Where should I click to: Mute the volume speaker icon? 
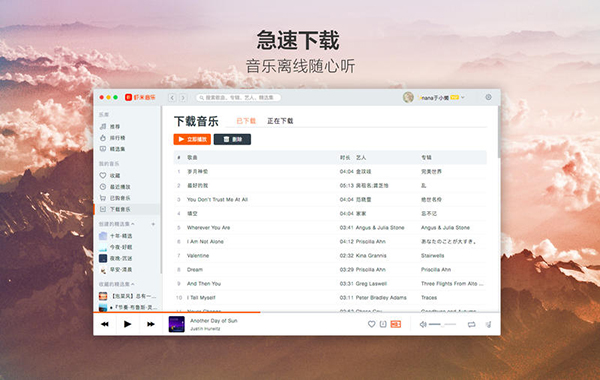tap(423, 325)
